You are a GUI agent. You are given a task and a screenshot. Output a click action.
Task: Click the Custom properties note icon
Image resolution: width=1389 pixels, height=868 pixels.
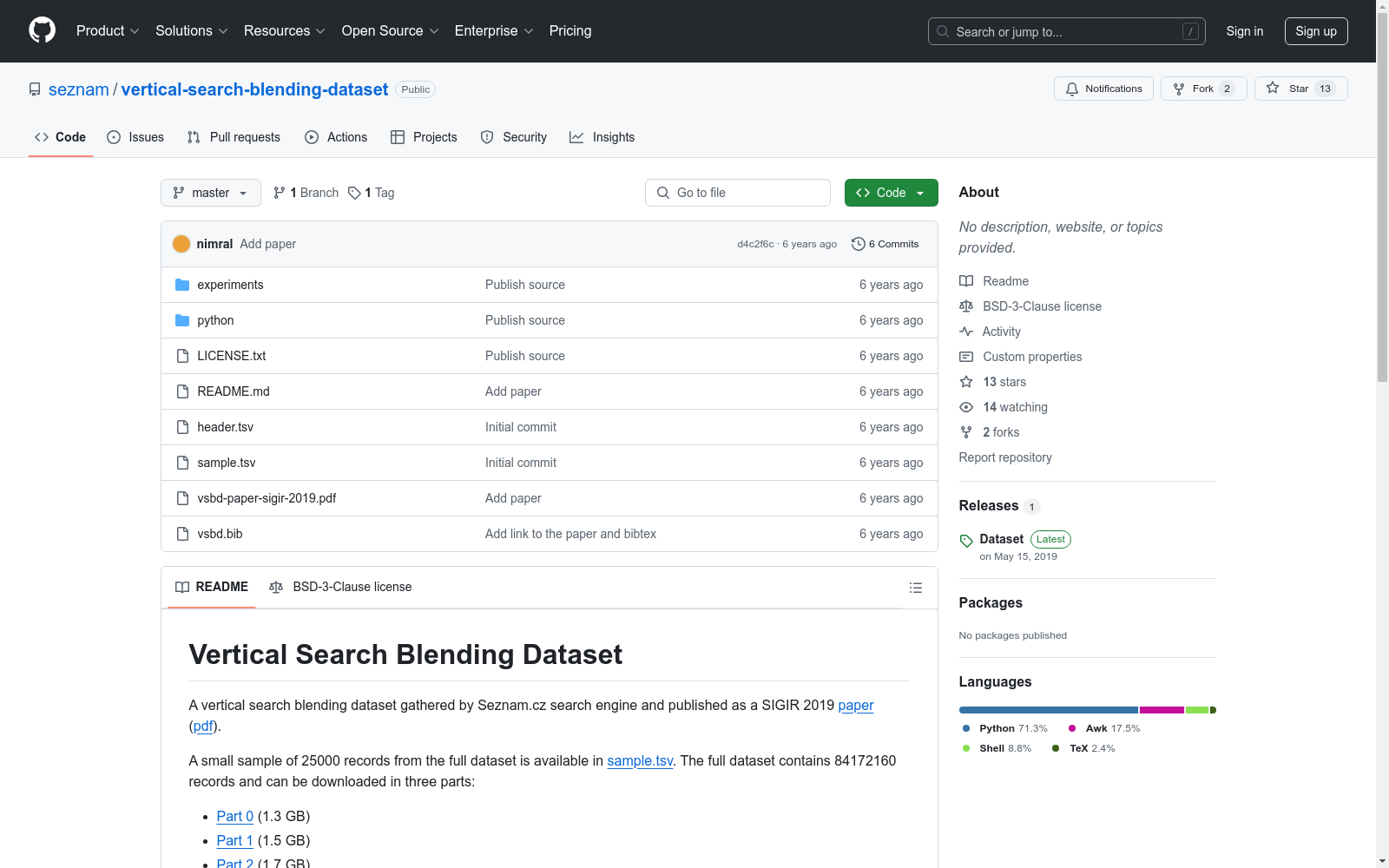coord(966,357)
